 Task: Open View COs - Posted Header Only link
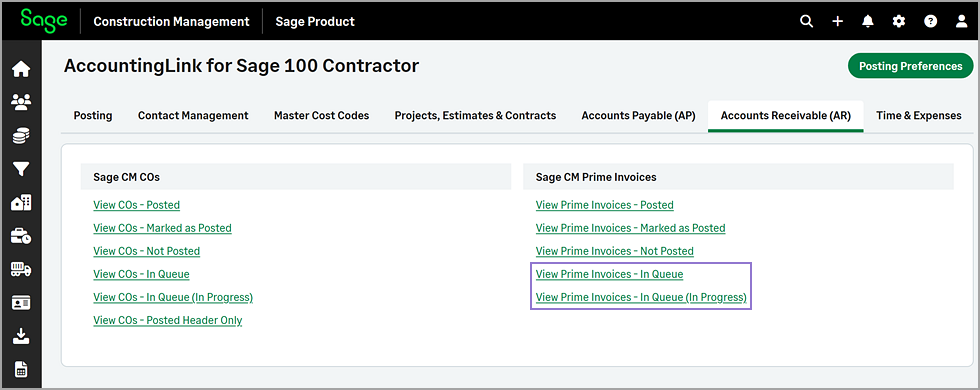[168, 320]
